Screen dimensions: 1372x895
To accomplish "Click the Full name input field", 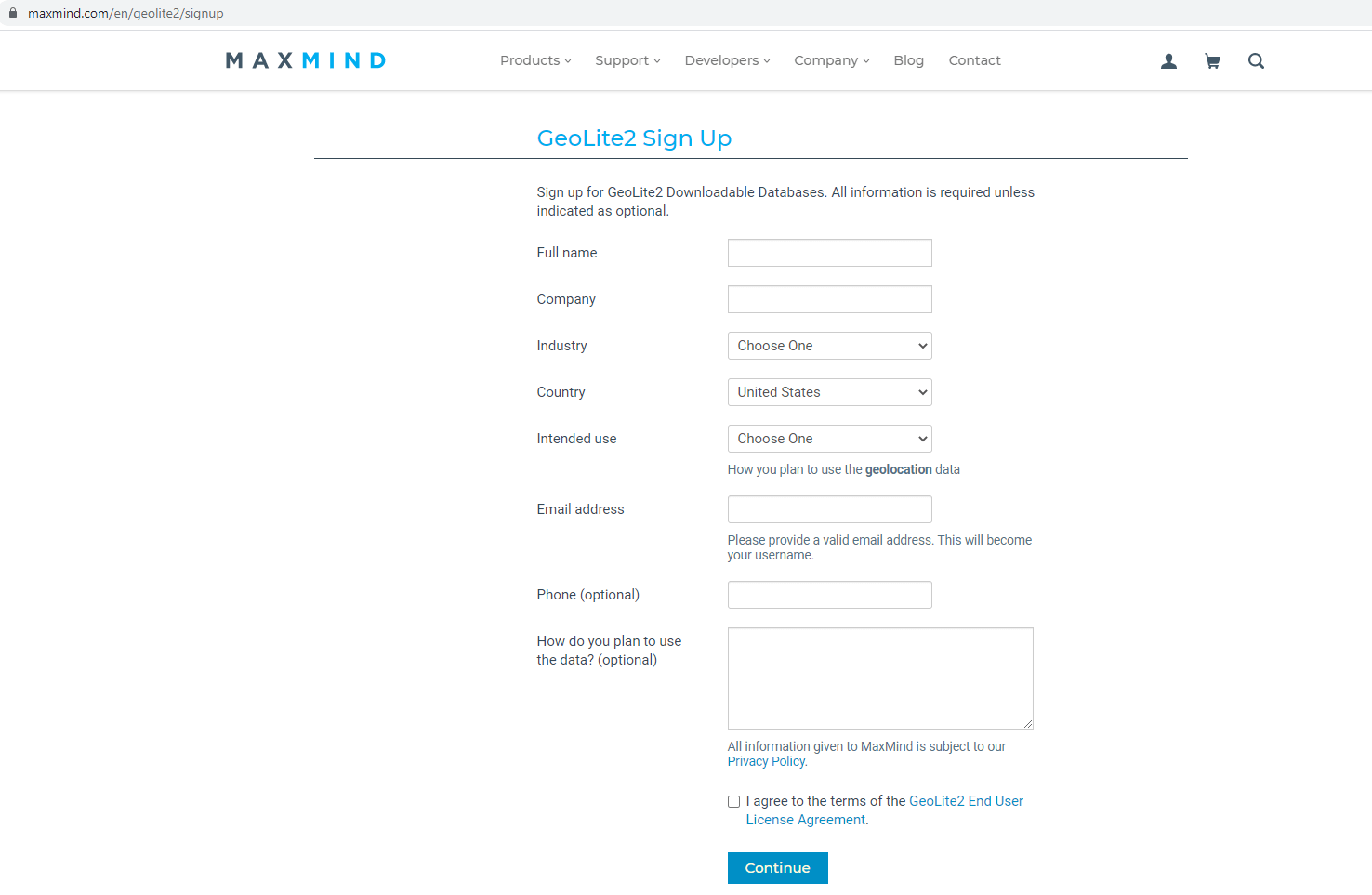I will [x=829, y=252].
